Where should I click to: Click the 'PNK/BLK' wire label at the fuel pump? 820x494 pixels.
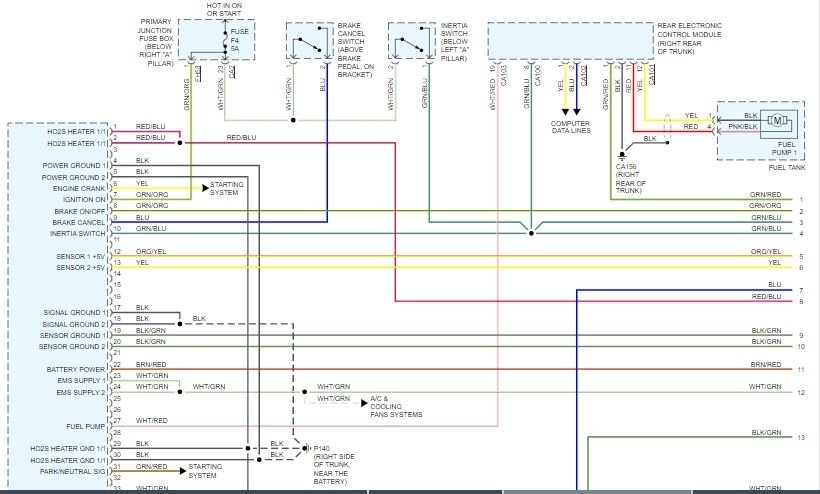tap(743, 127)
